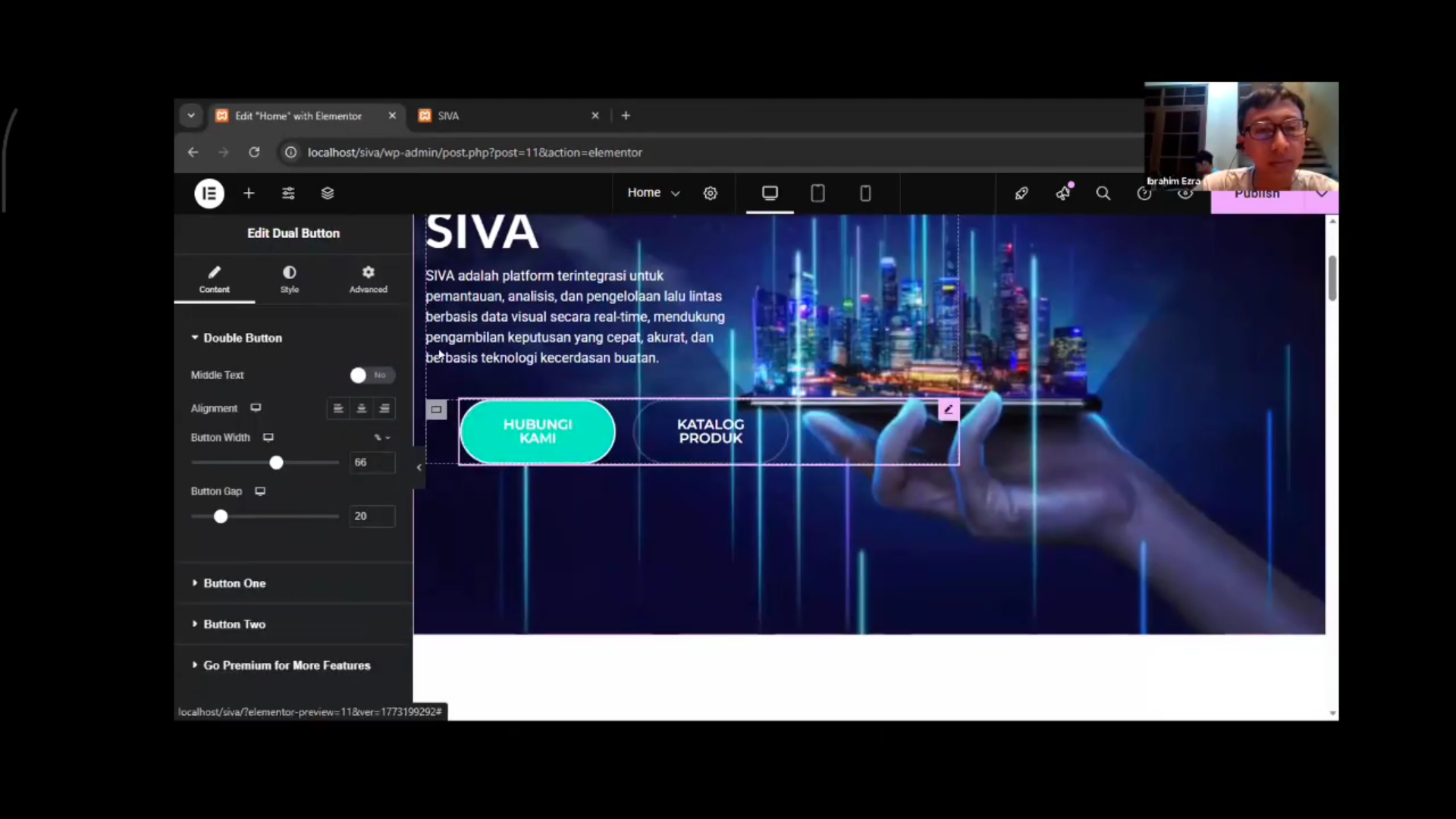Switch to tablet responsive view

817,193
